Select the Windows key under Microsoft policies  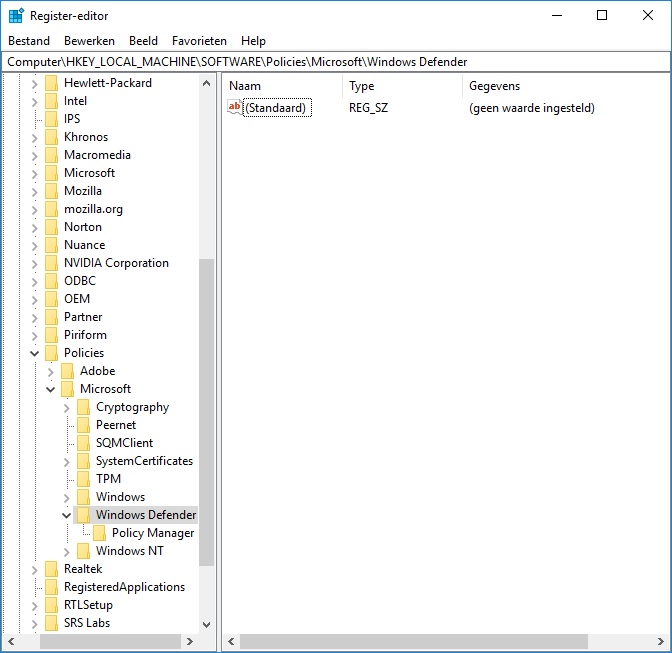[x=120, y=497]
